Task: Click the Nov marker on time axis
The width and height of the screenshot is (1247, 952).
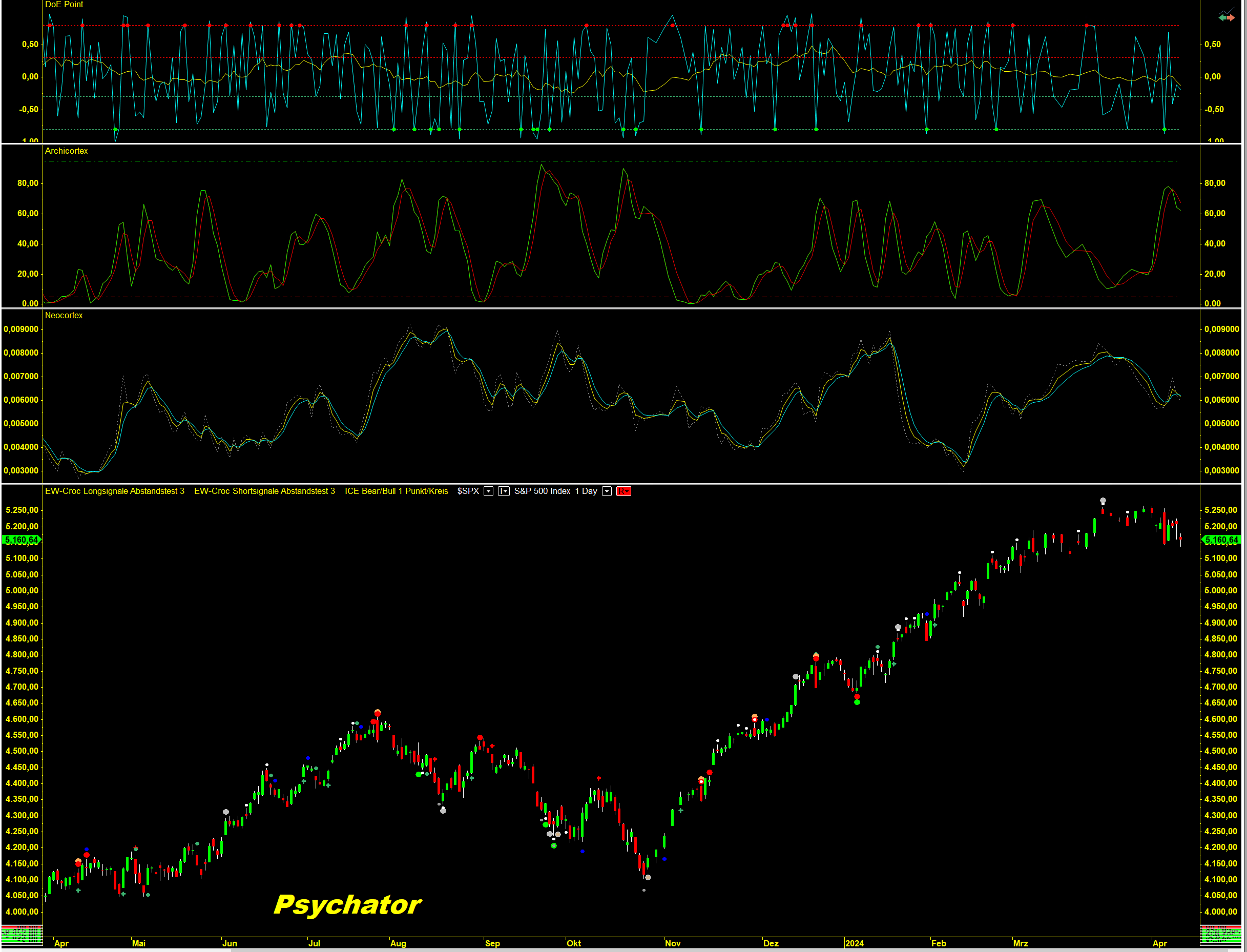Action: tap(673, 943)
